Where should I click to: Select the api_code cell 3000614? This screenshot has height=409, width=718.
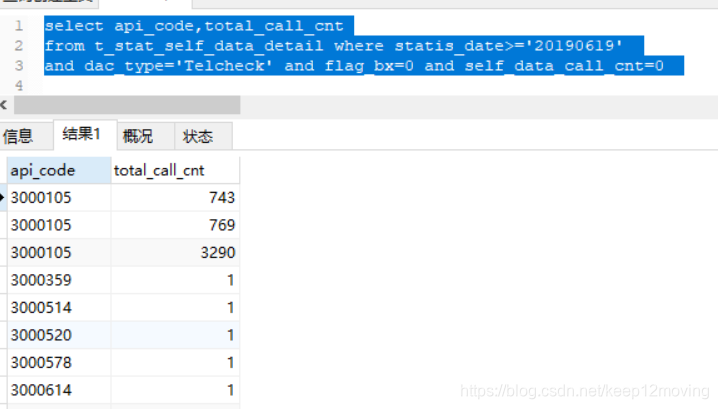click(x=59, y=390)
